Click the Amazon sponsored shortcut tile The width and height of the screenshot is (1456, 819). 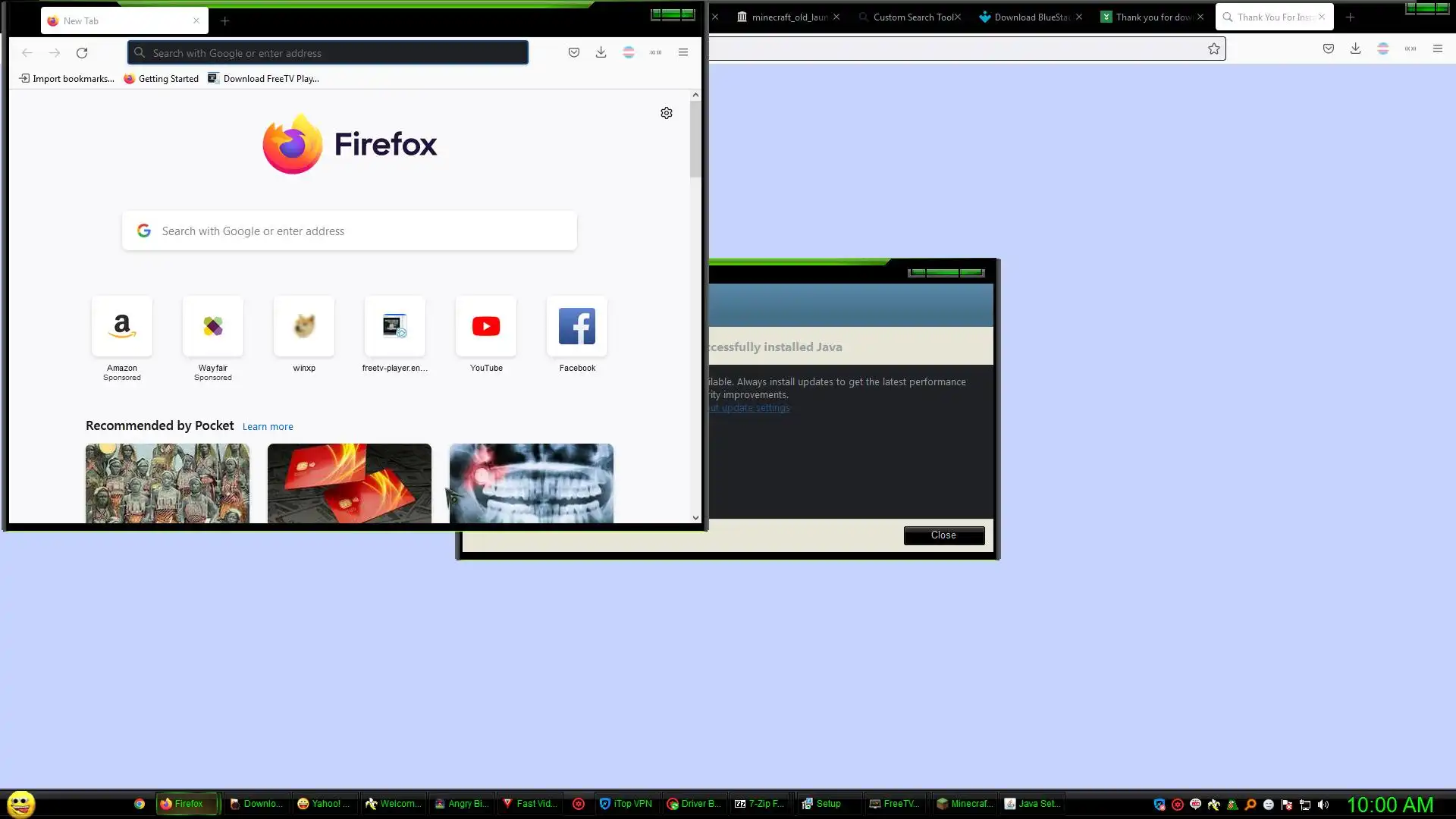pyautogui.click(x=122, y=327)
